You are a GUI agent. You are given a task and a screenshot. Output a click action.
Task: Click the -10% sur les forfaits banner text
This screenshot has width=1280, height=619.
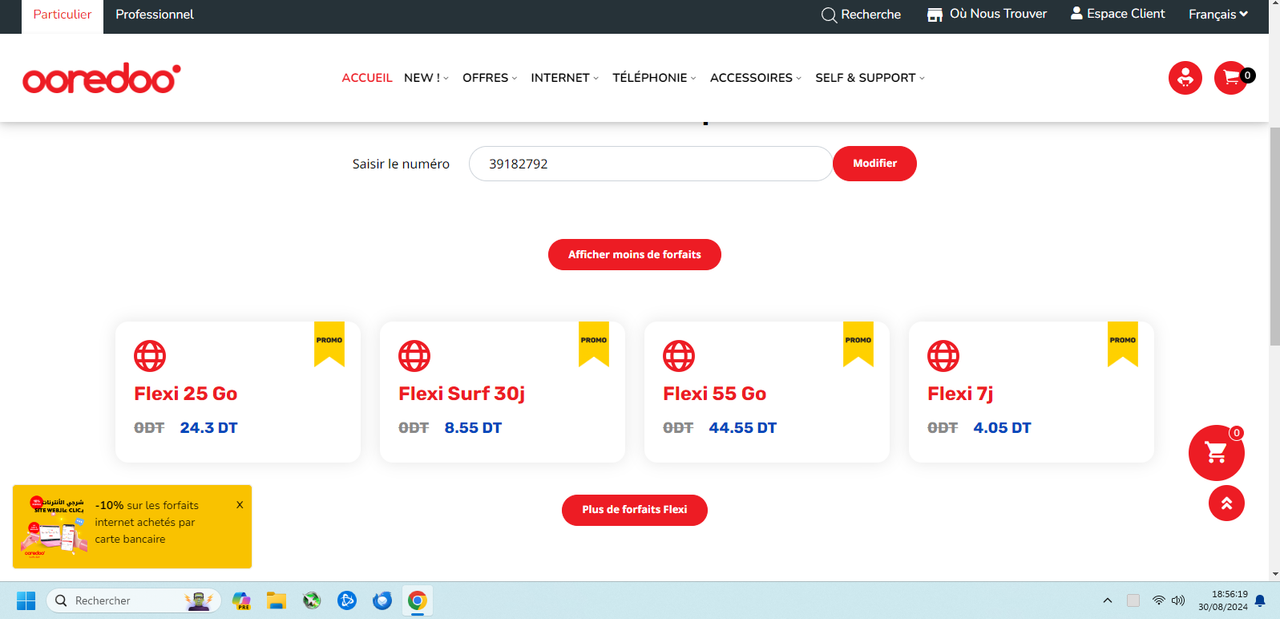pos(147,522)
